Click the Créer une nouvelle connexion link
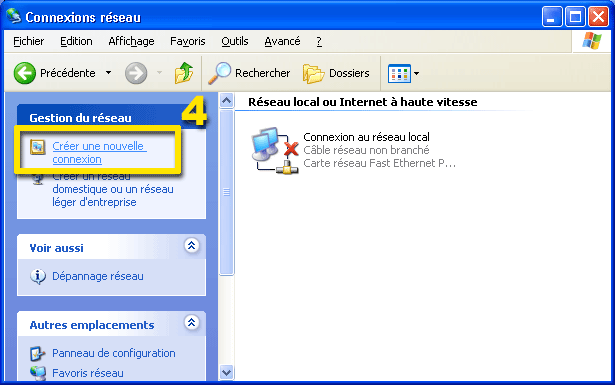The height and width of the screenshot is (385, 615). point(99,153)
